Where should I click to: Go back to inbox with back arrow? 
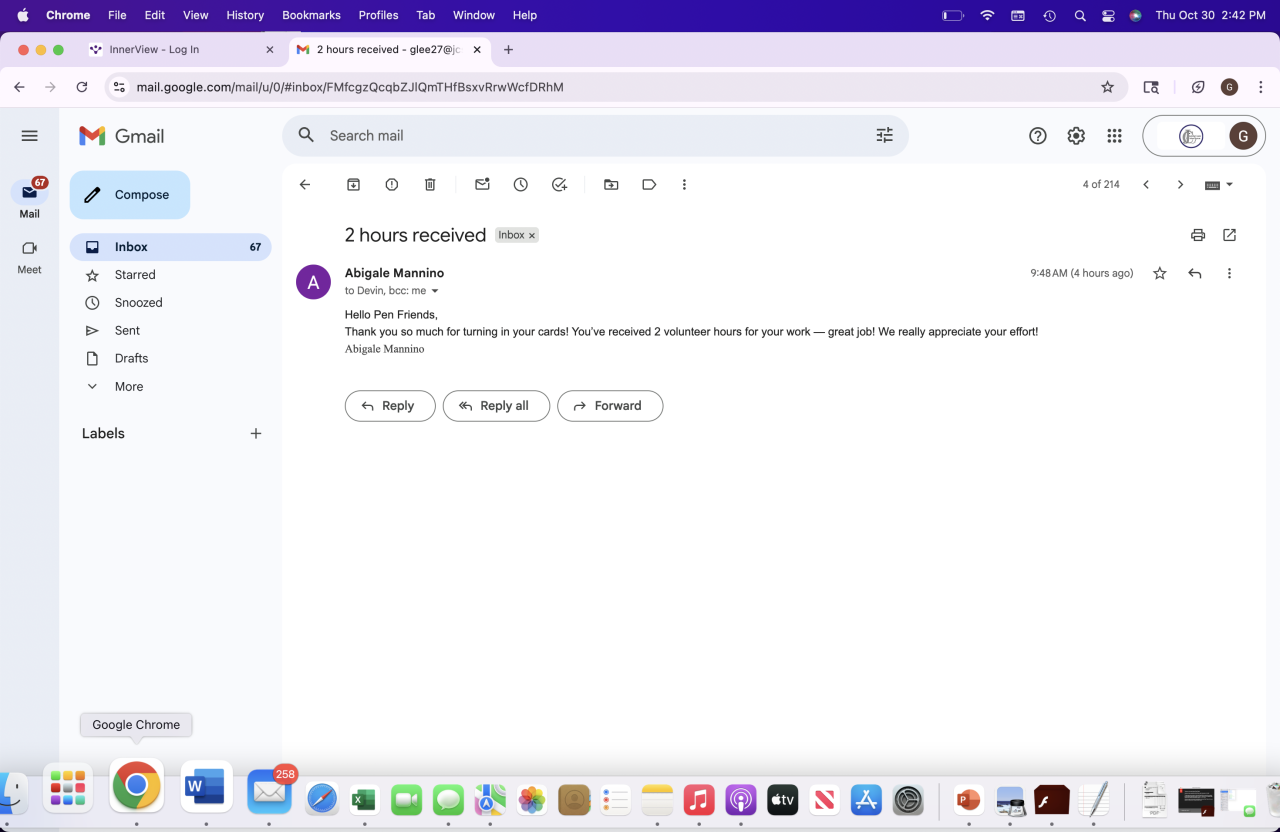pos(305,185)
